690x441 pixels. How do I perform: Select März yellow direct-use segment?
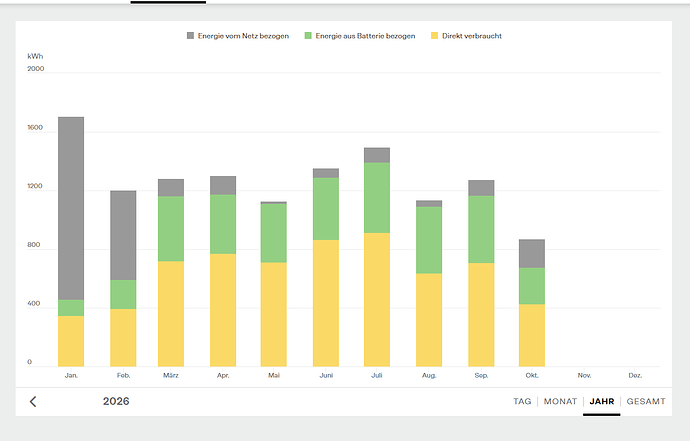171,314
